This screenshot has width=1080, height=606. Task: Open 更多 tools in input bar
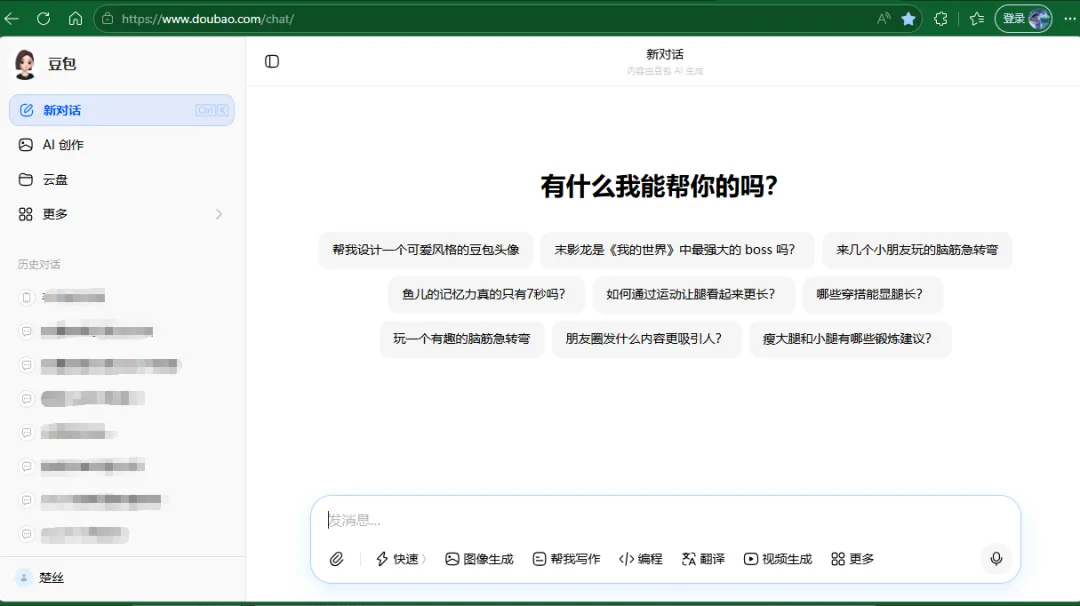(x=853, y=559)
